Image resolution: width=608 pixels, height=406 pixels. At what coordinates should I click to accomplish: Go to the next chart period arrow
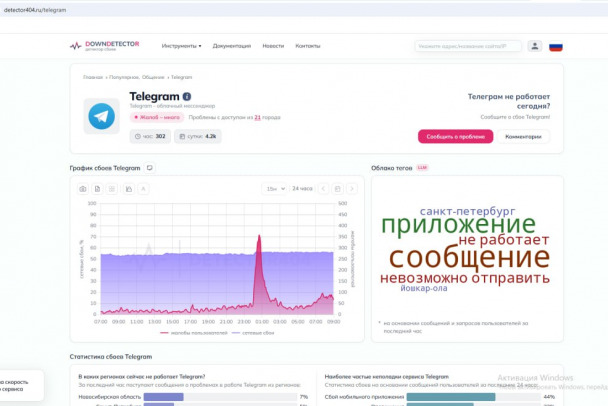click(x=351, y=188)
